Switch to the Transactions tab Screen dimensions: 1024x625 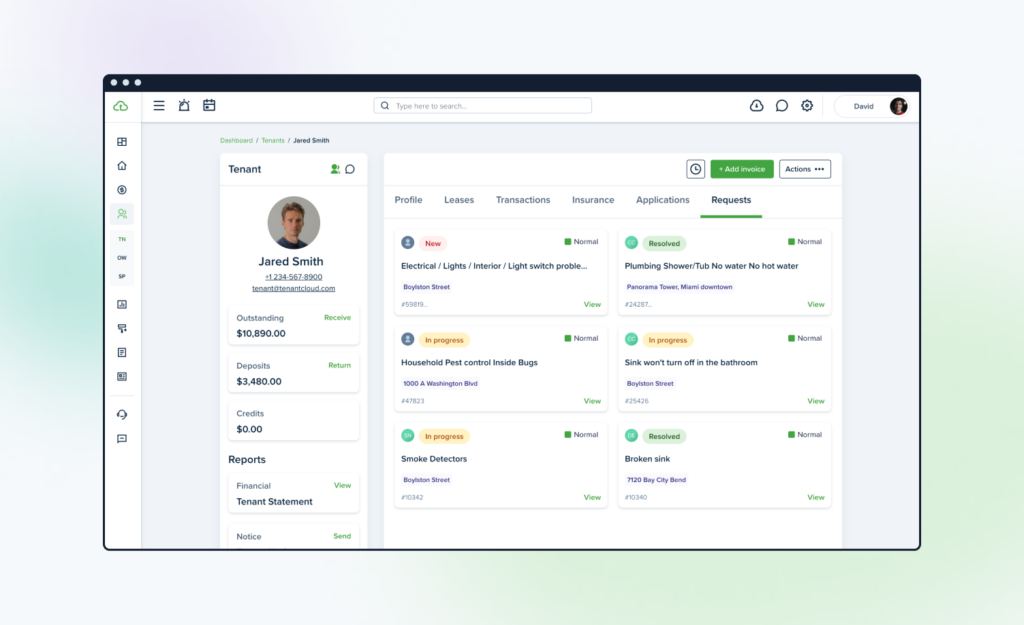click(523, 200)
